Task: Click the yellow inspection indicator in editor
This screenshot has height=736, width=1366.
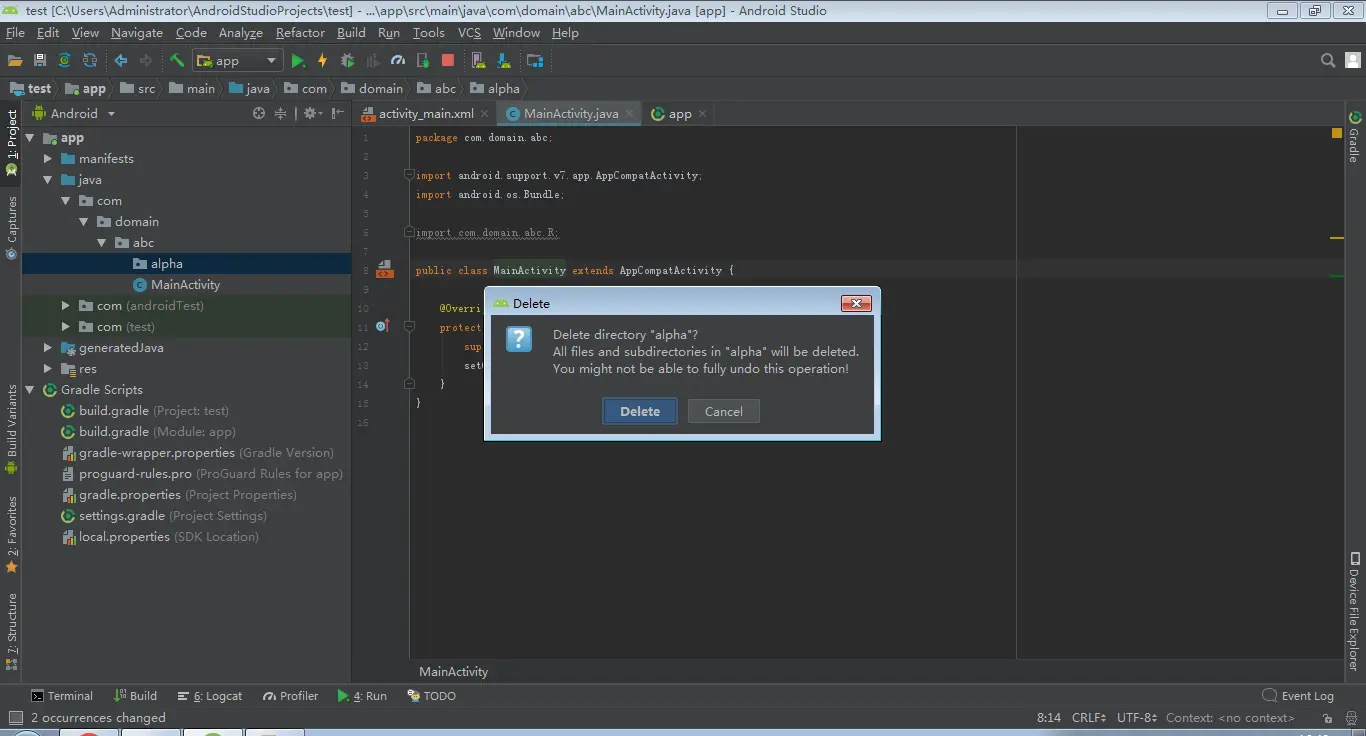Action: tap(1337, 133)
